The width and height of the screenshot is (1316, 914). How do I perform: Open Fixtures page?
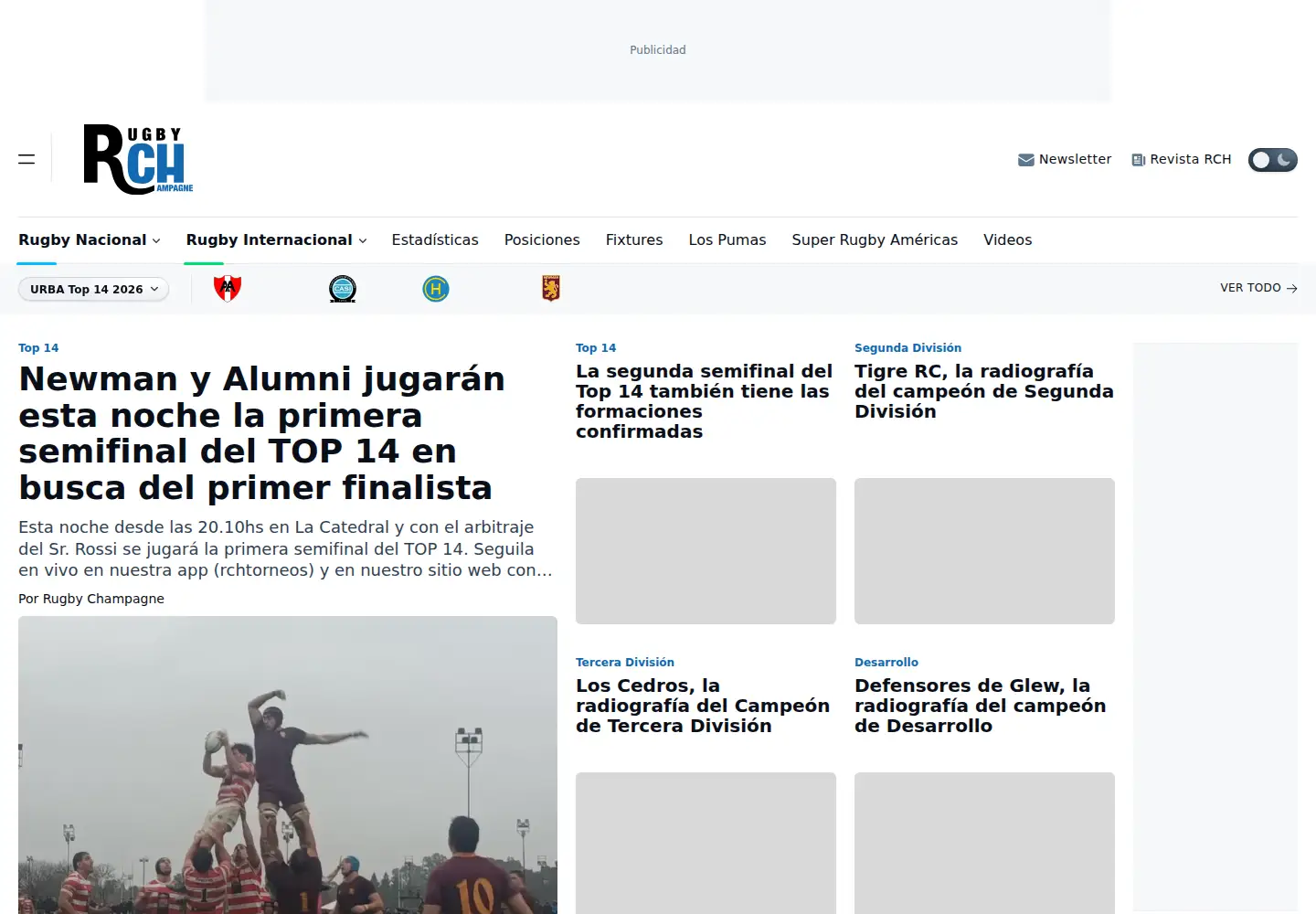coord(634,239)
